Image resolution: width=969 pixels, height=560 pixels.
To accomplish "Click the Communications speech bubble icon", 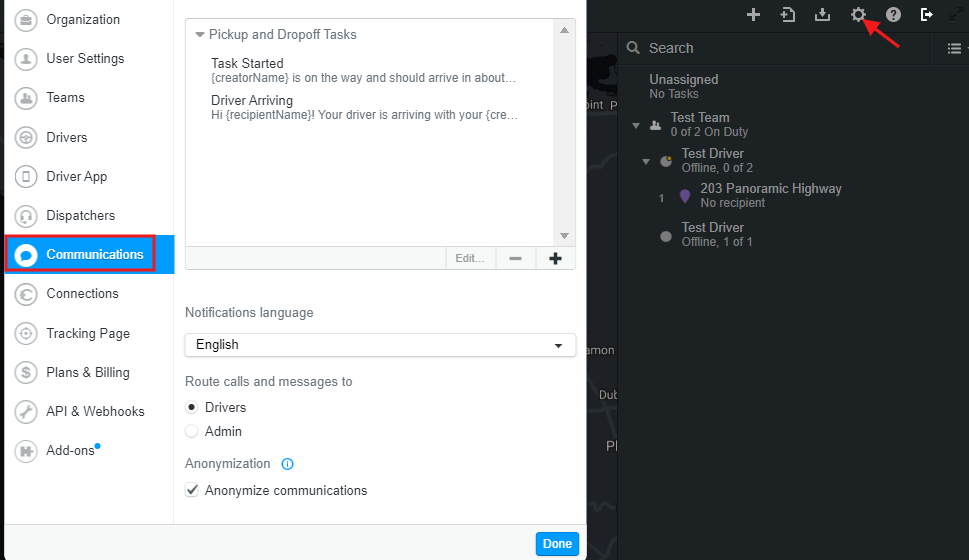I will [26, 255].
